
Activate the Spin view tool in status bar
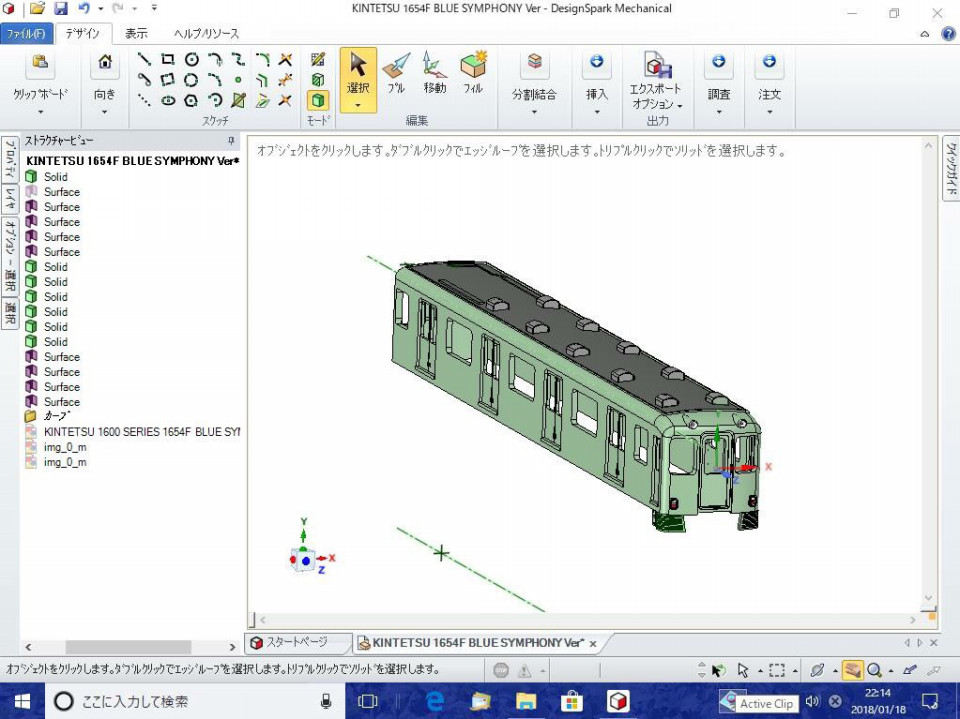[817, 670]
